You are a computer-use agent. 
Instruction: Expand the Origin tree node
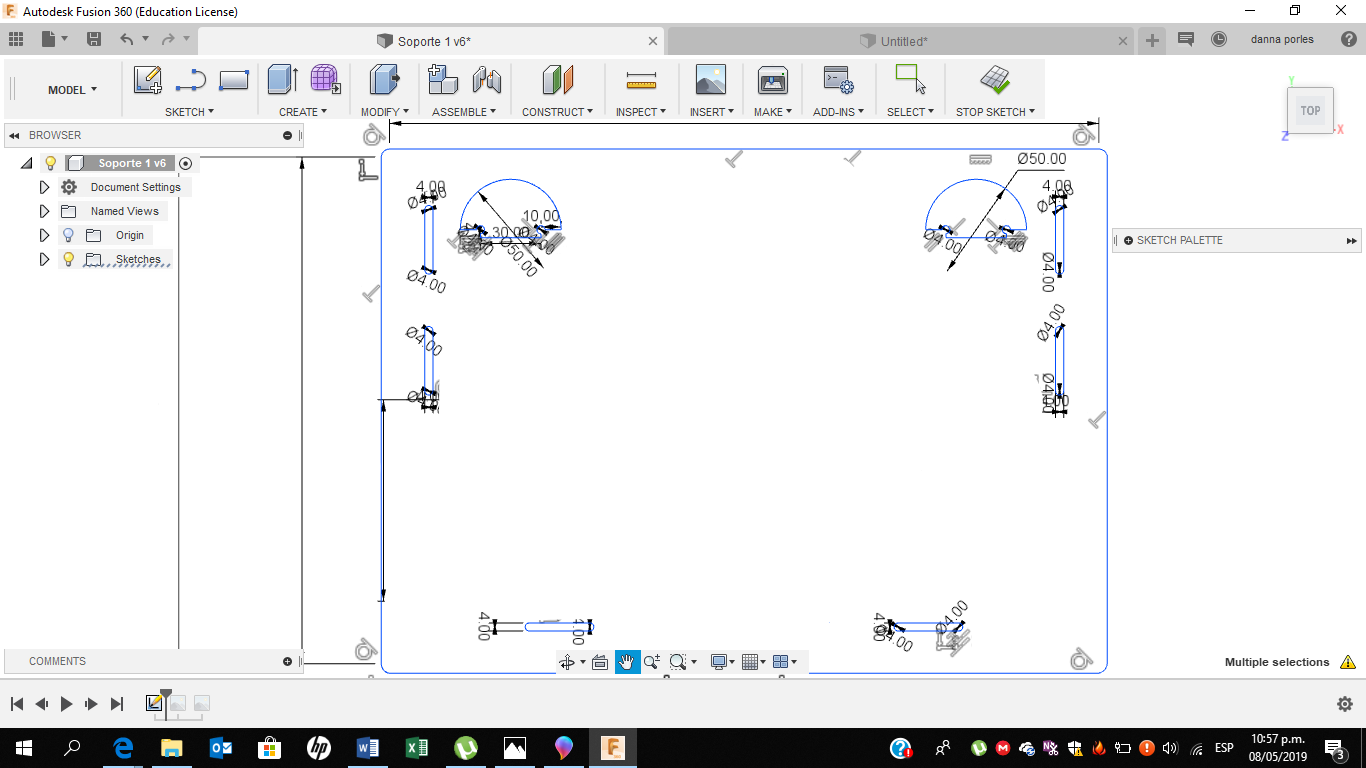tap(44, 235)
